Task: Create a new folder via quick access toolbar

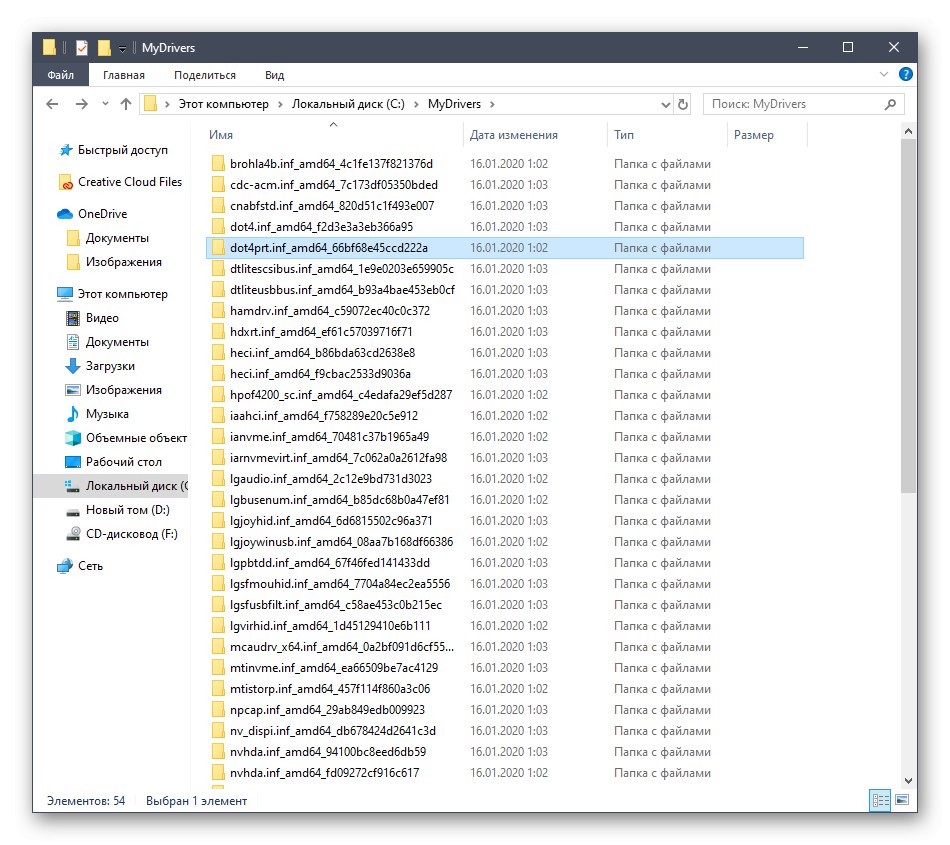Action: click(103, 47)
